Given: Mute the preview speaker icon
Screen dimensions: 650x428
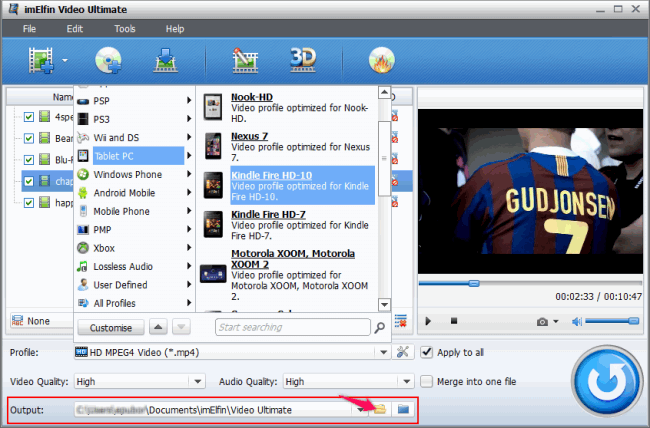Looking at the screenshot, I should click(x=577, y=321).
